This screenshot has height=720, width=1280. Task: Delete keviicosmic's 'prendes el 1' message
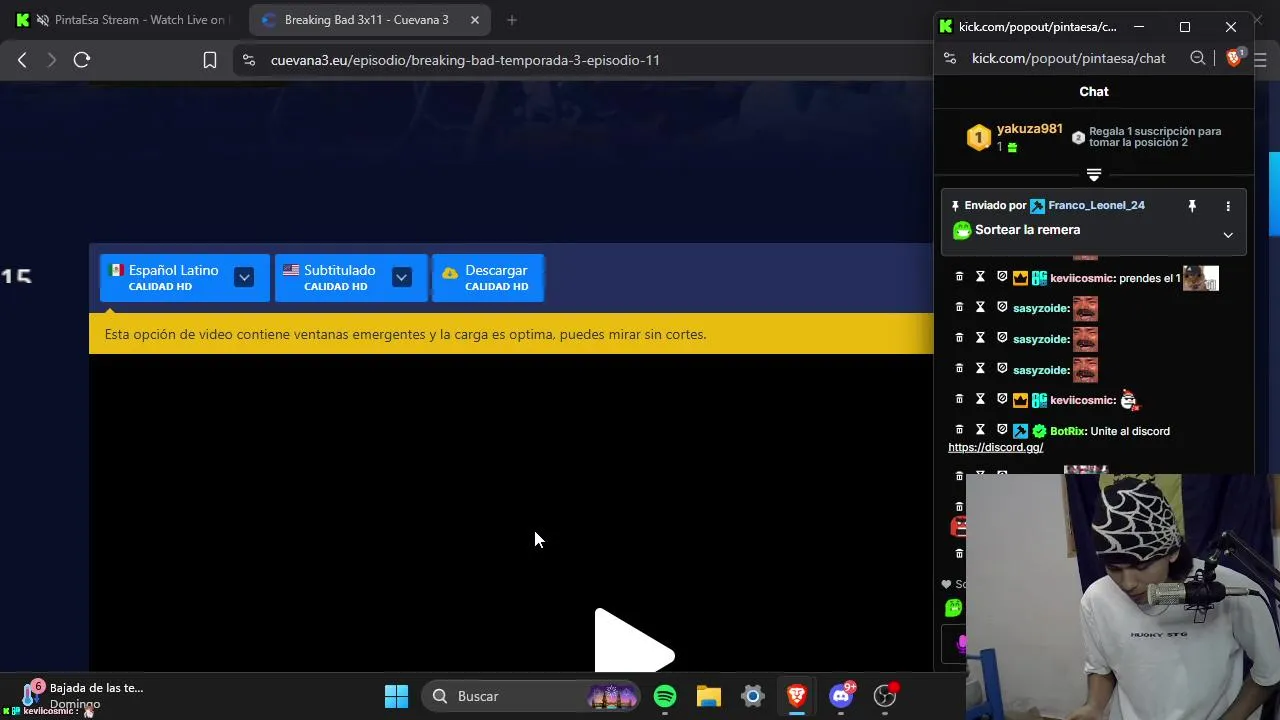[959, 277]
